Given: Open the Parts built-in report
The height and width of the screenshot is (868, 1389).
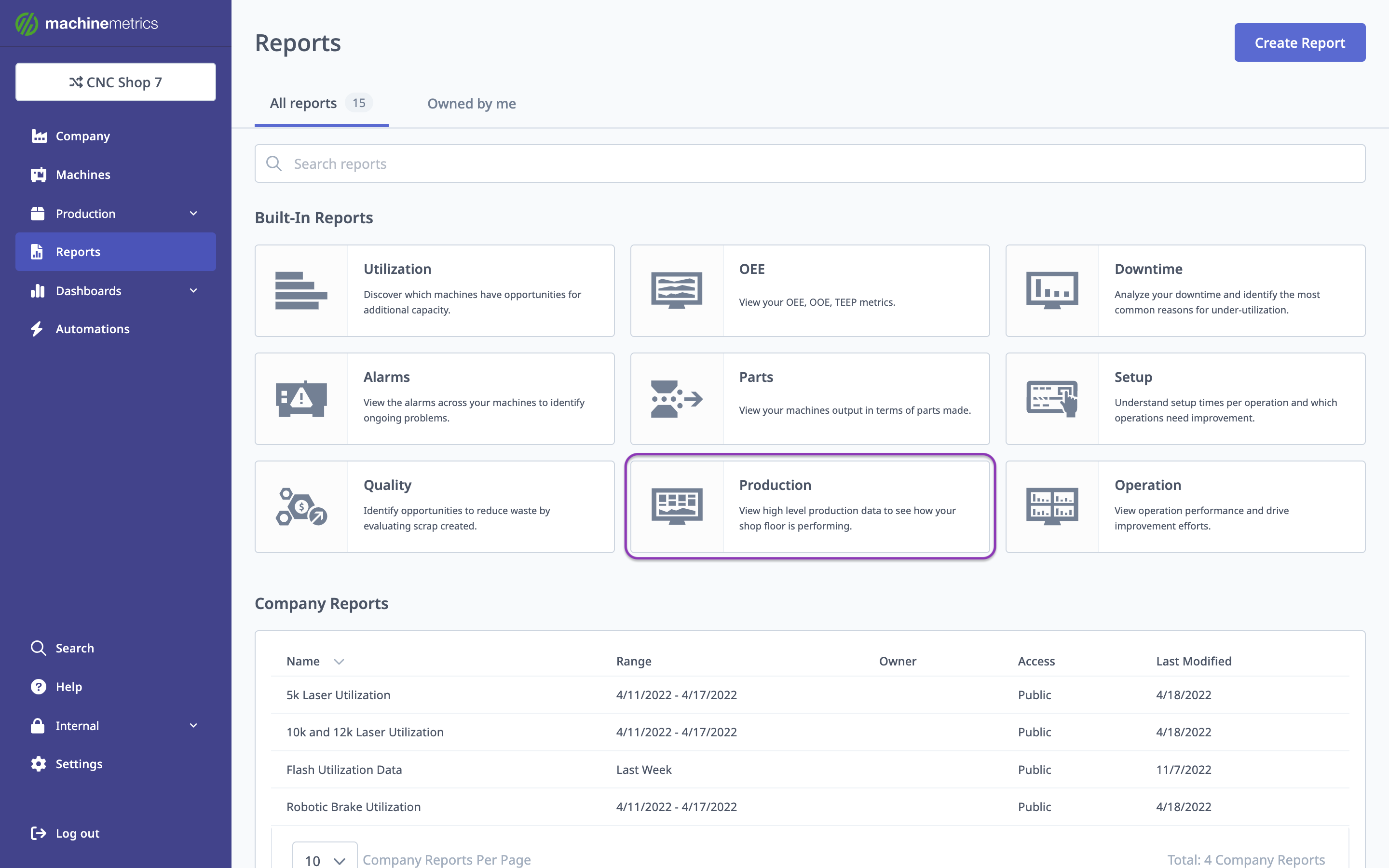Looking at the screenshot, I should tap(810, 398).
